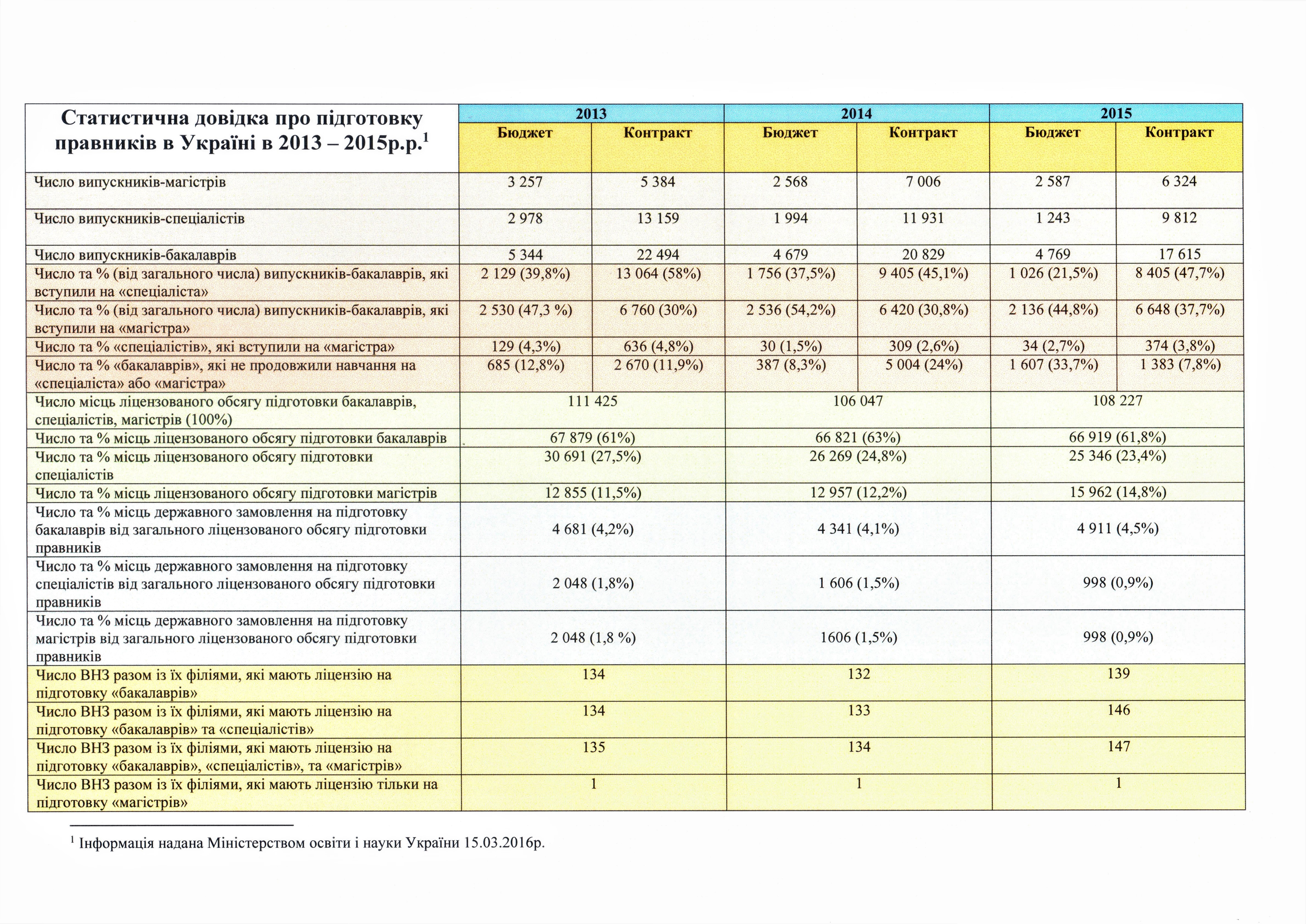Click the value '11 931'

click(923, 218)
